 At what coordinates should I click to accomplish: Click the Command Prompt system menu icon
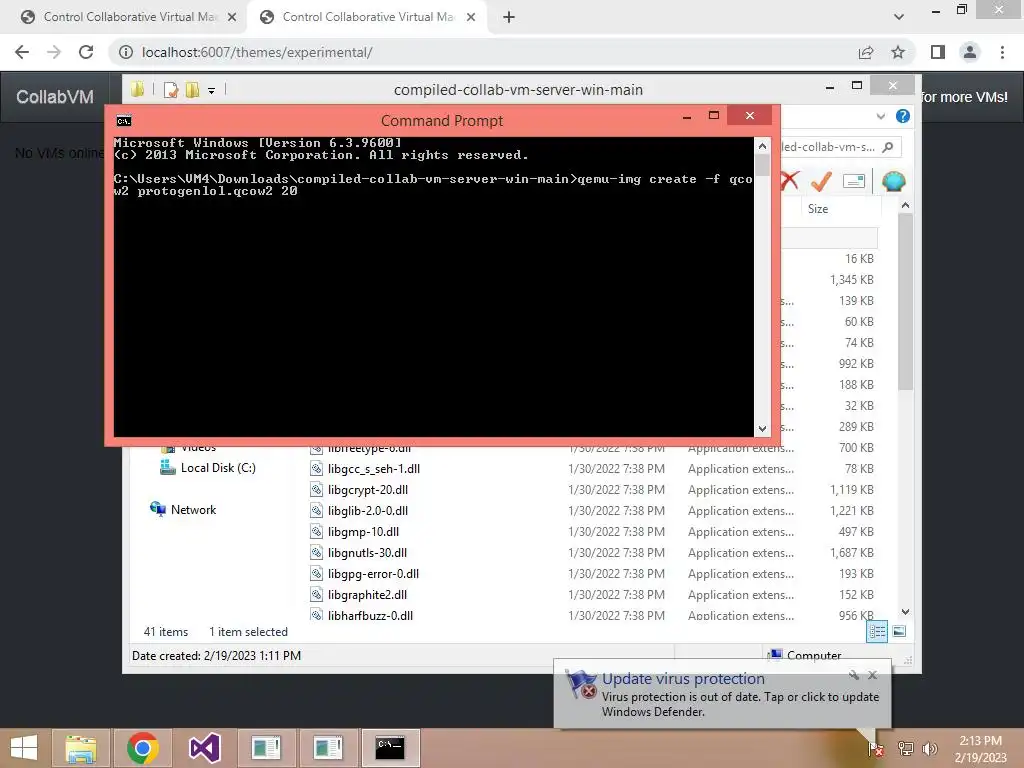click(123, 121)
